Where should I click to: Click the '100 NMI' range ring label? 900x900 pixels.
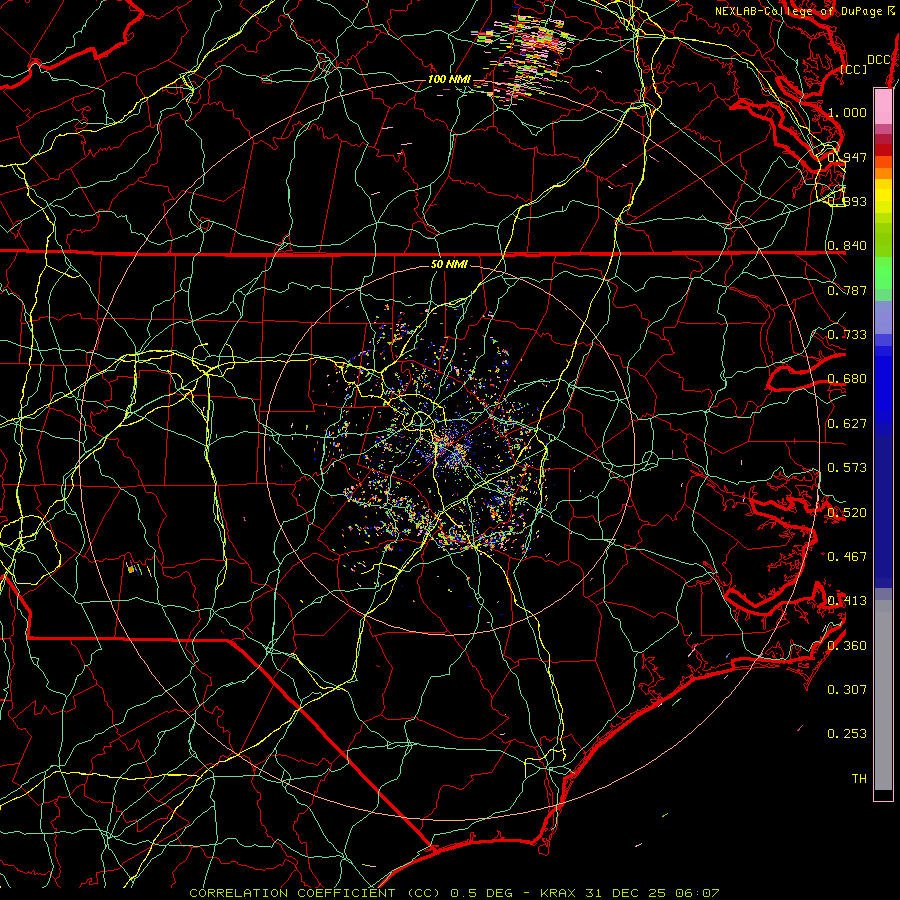click(x=449, y=79)
